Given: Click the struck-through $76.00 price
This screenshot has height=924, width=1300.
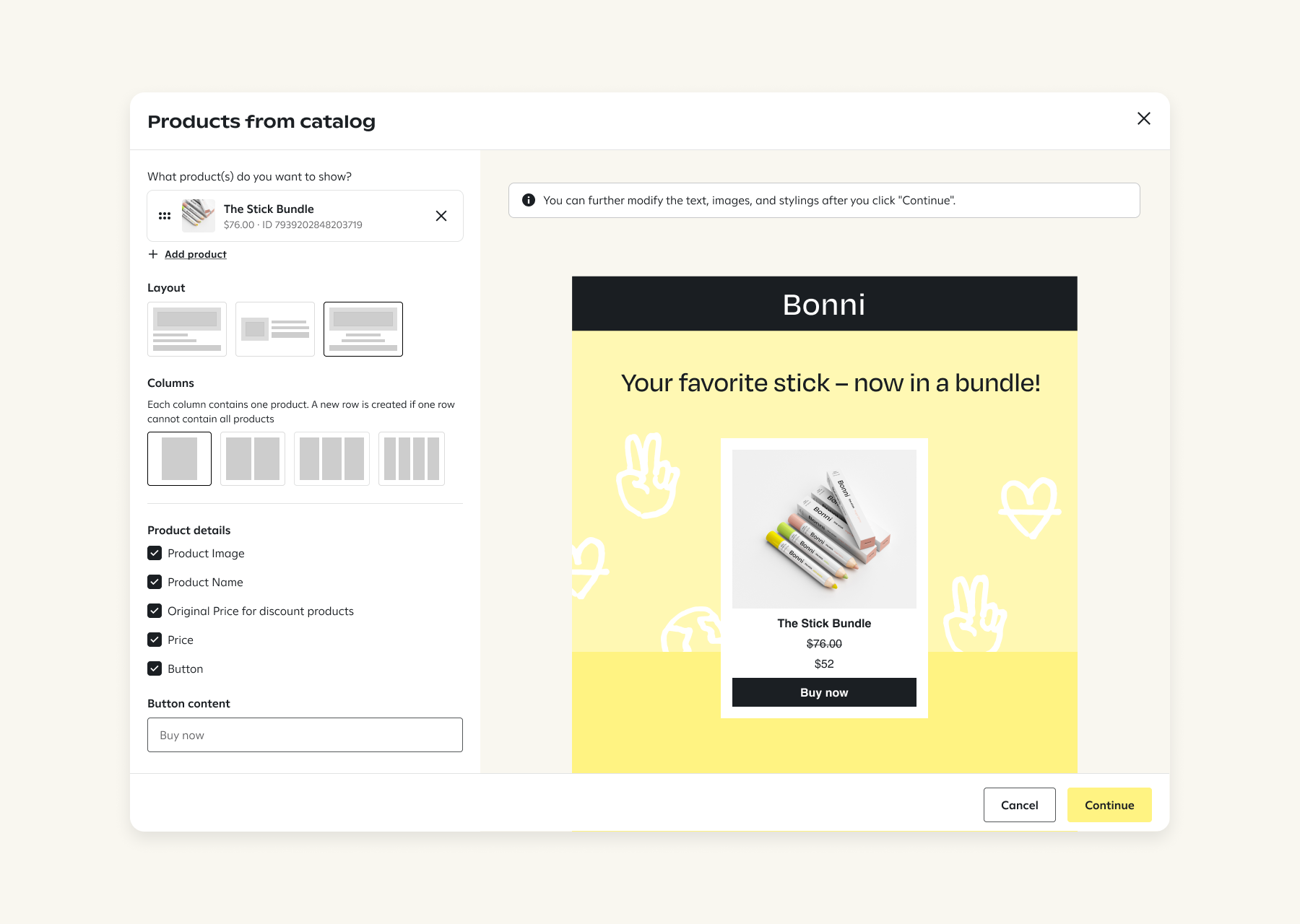Looking at the screenshot, I should 824,643.
